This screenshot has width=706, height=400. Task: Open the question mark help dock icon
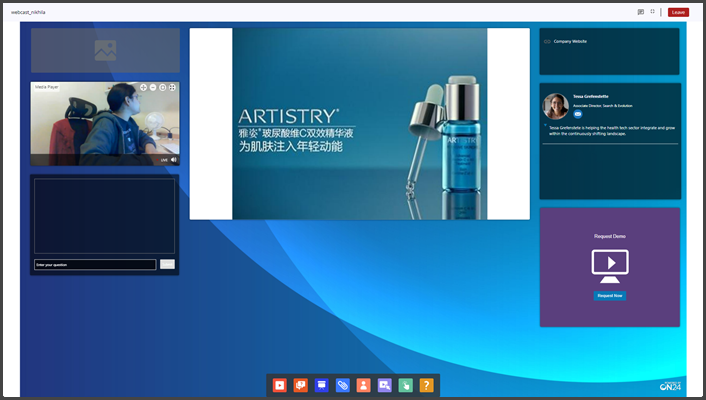[426, 385]
